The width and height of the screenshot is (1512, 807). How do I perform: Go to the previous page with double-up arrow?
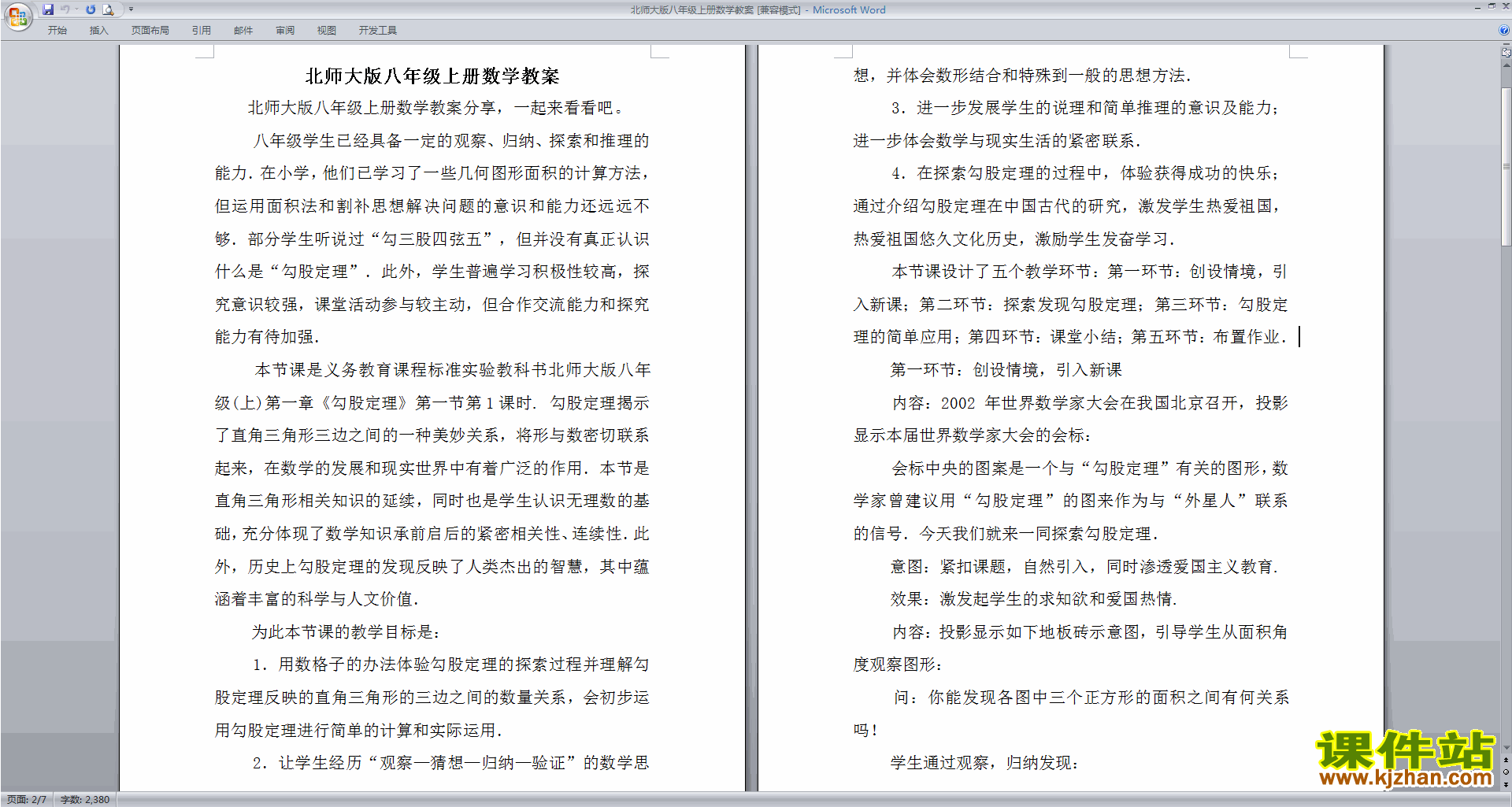point(1506,761)
